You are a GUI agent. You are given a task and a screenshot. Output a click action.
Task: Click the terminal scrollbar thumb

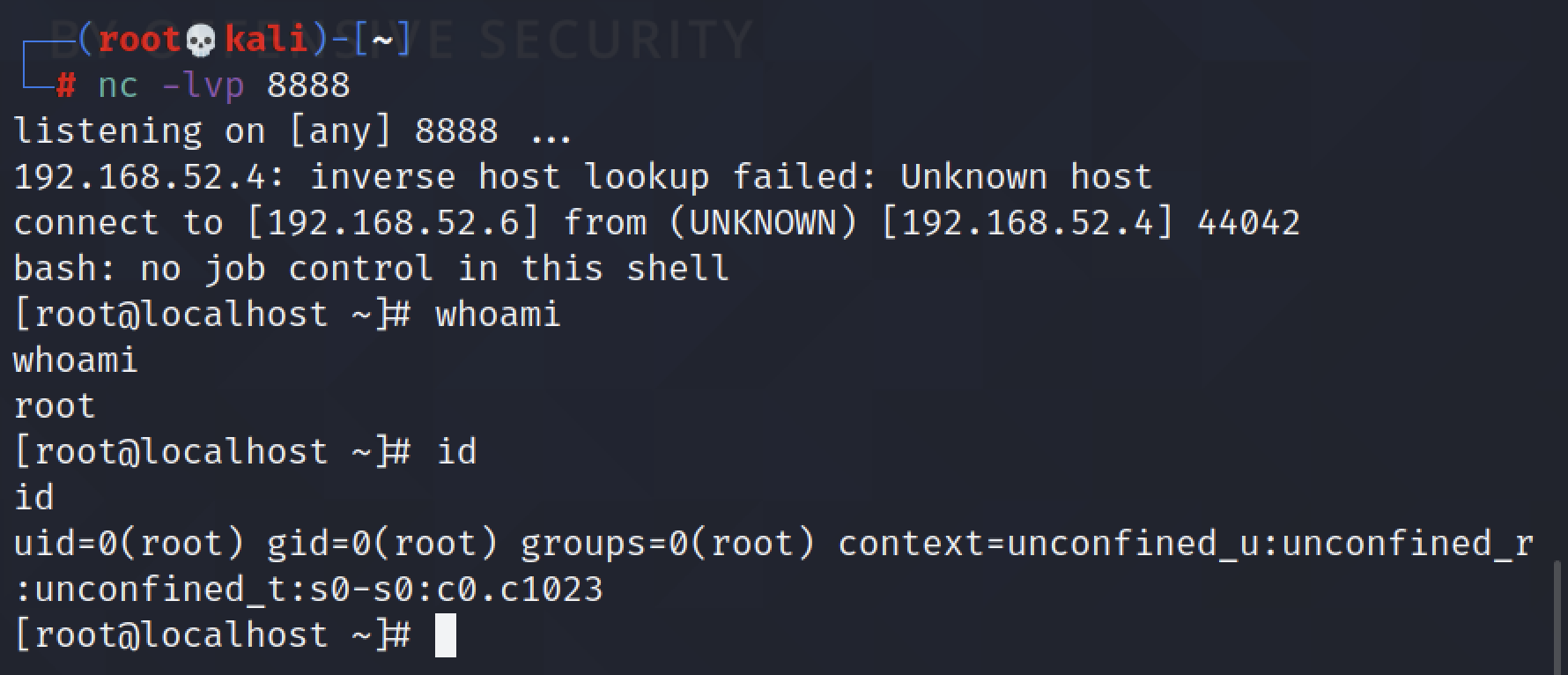coord(1557,617)
